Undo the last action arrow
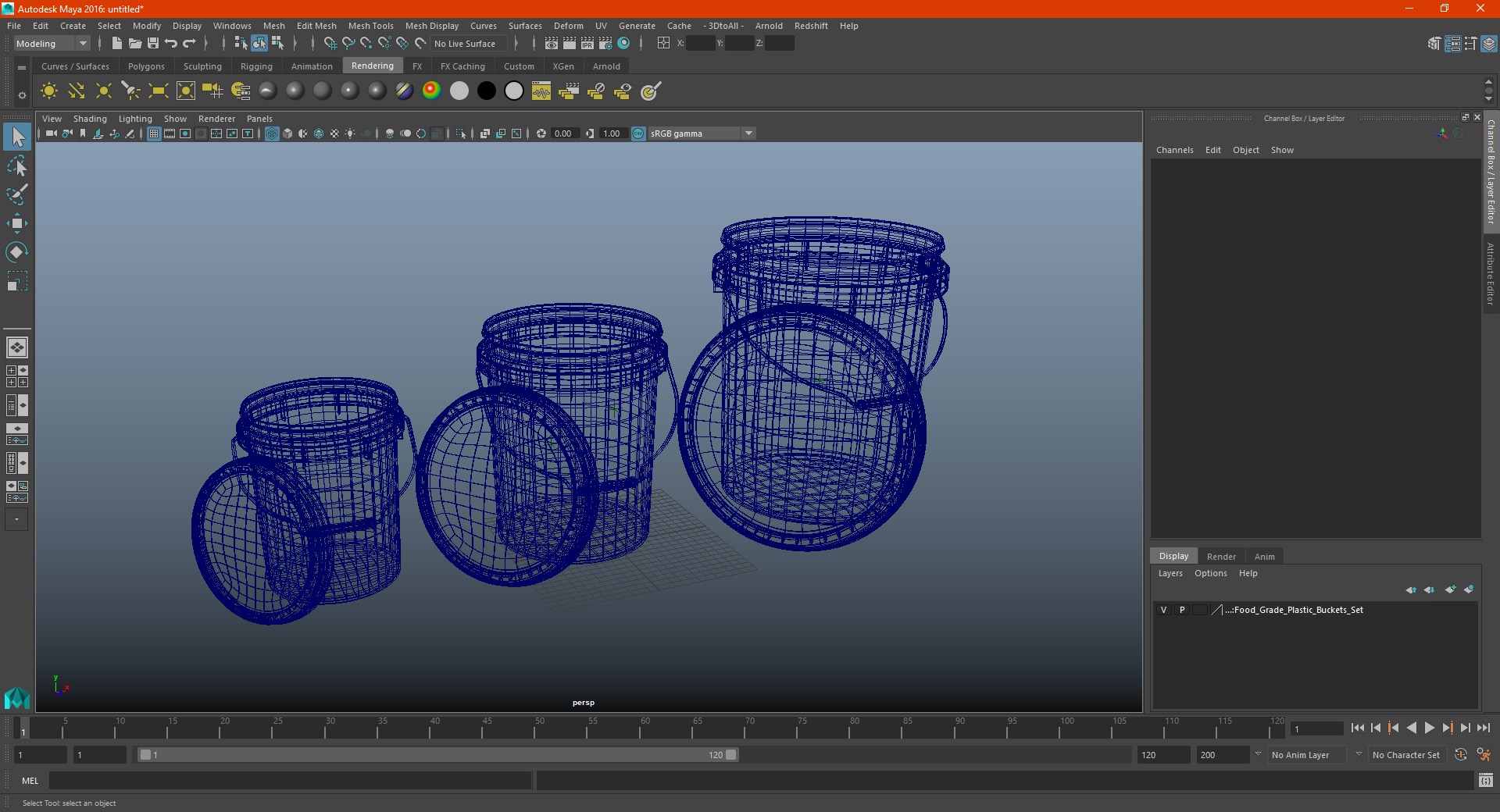The image size is (1500, 812). (x=171, y=44)
